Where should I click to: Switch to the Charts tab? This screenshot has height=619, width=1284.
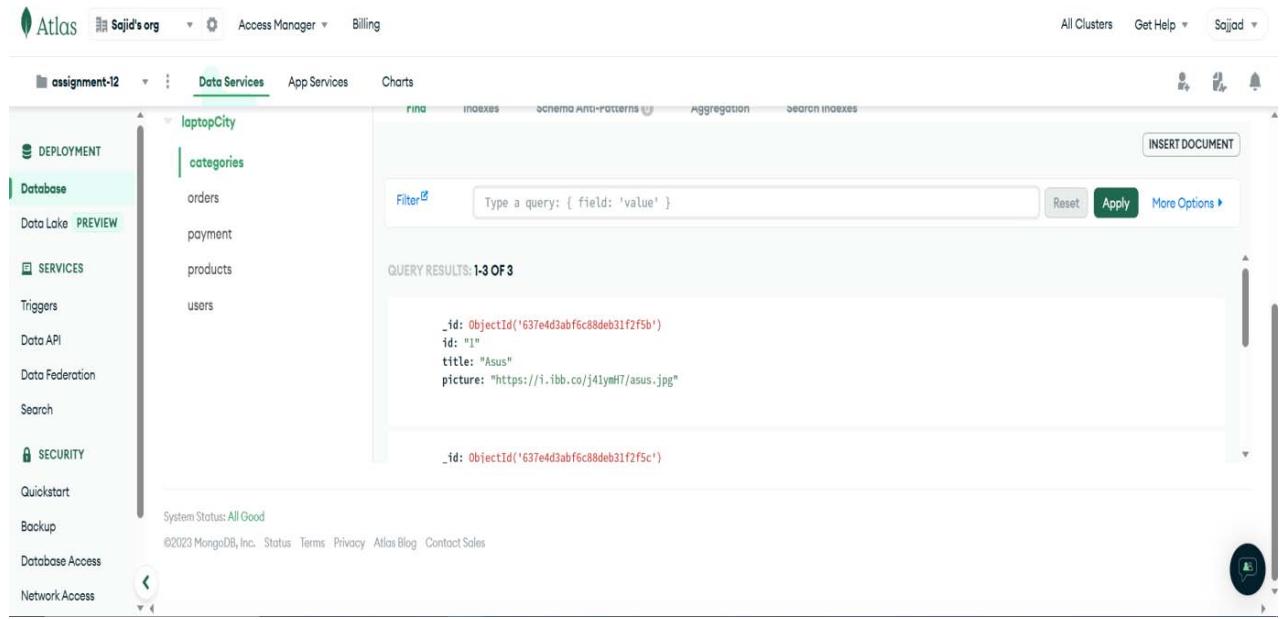pyautogui.click(x=399, y=82)
